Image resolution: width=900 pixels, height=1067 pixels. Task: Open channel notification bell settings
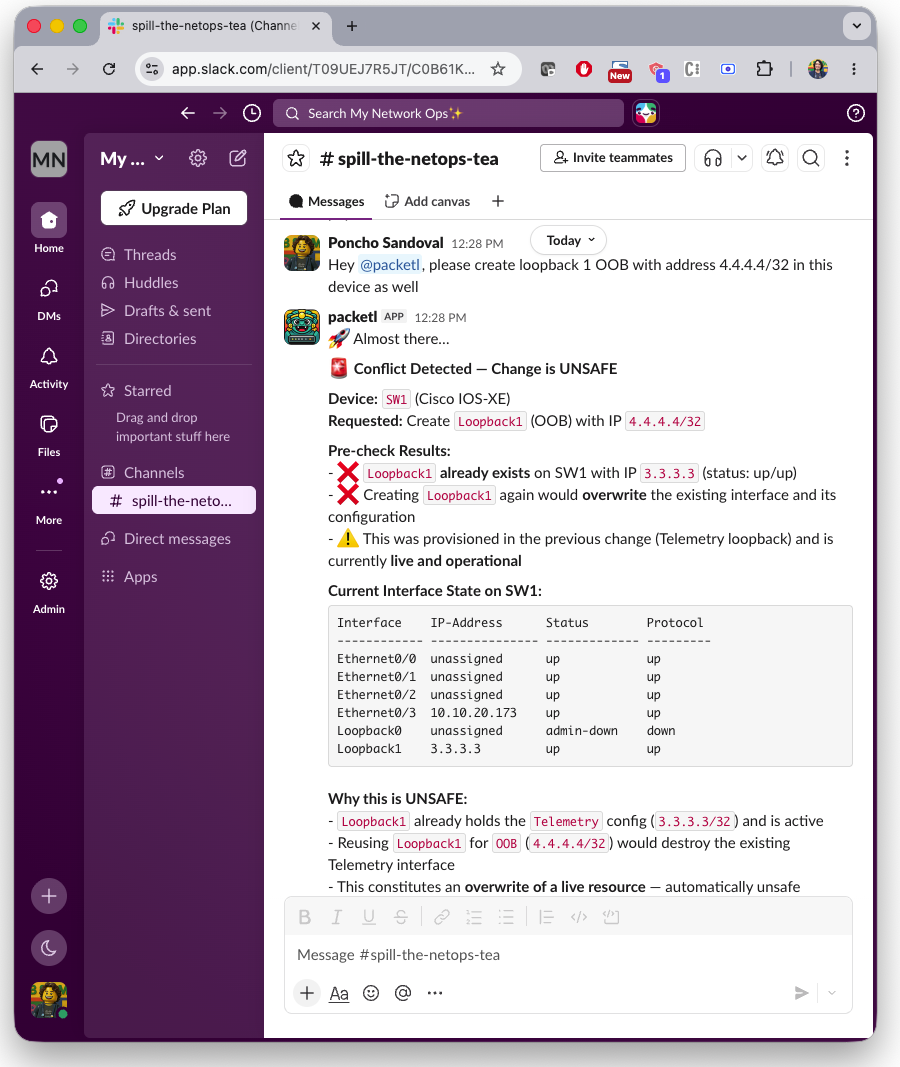[775, 159]
